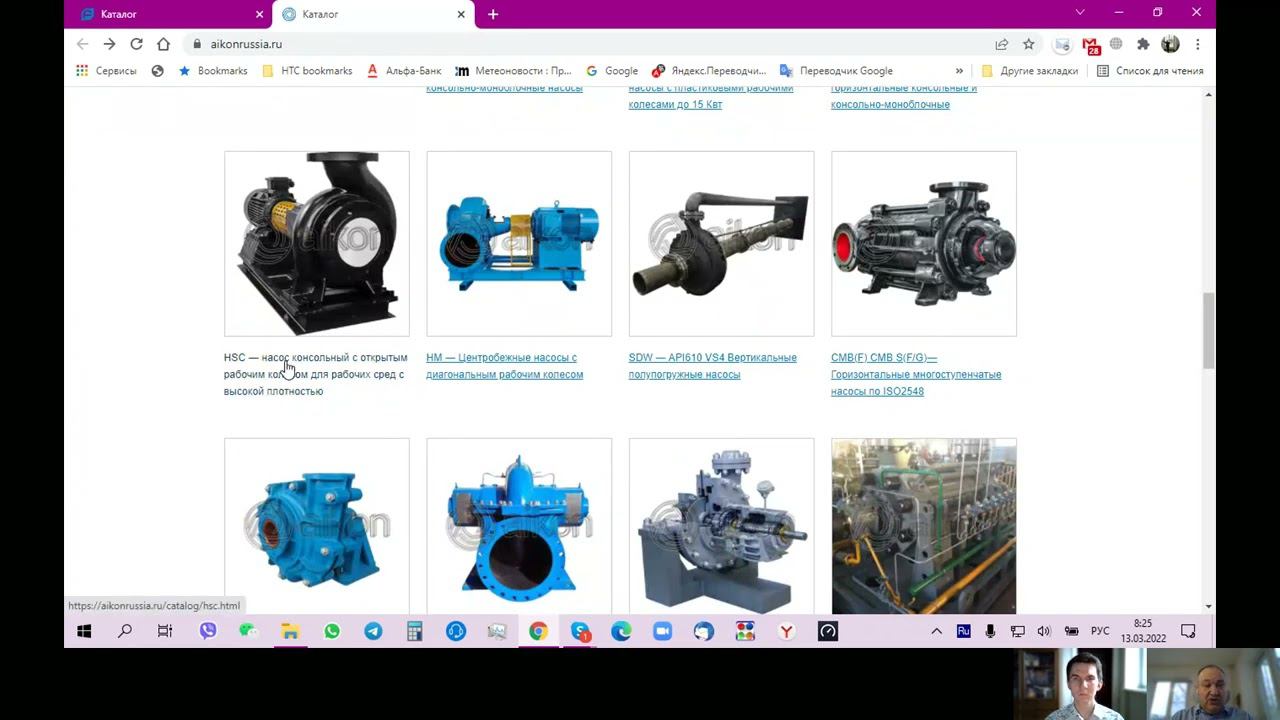Open Telegram from the taskbar
This screenshot has height=720, width=1280.
[373, 631]
